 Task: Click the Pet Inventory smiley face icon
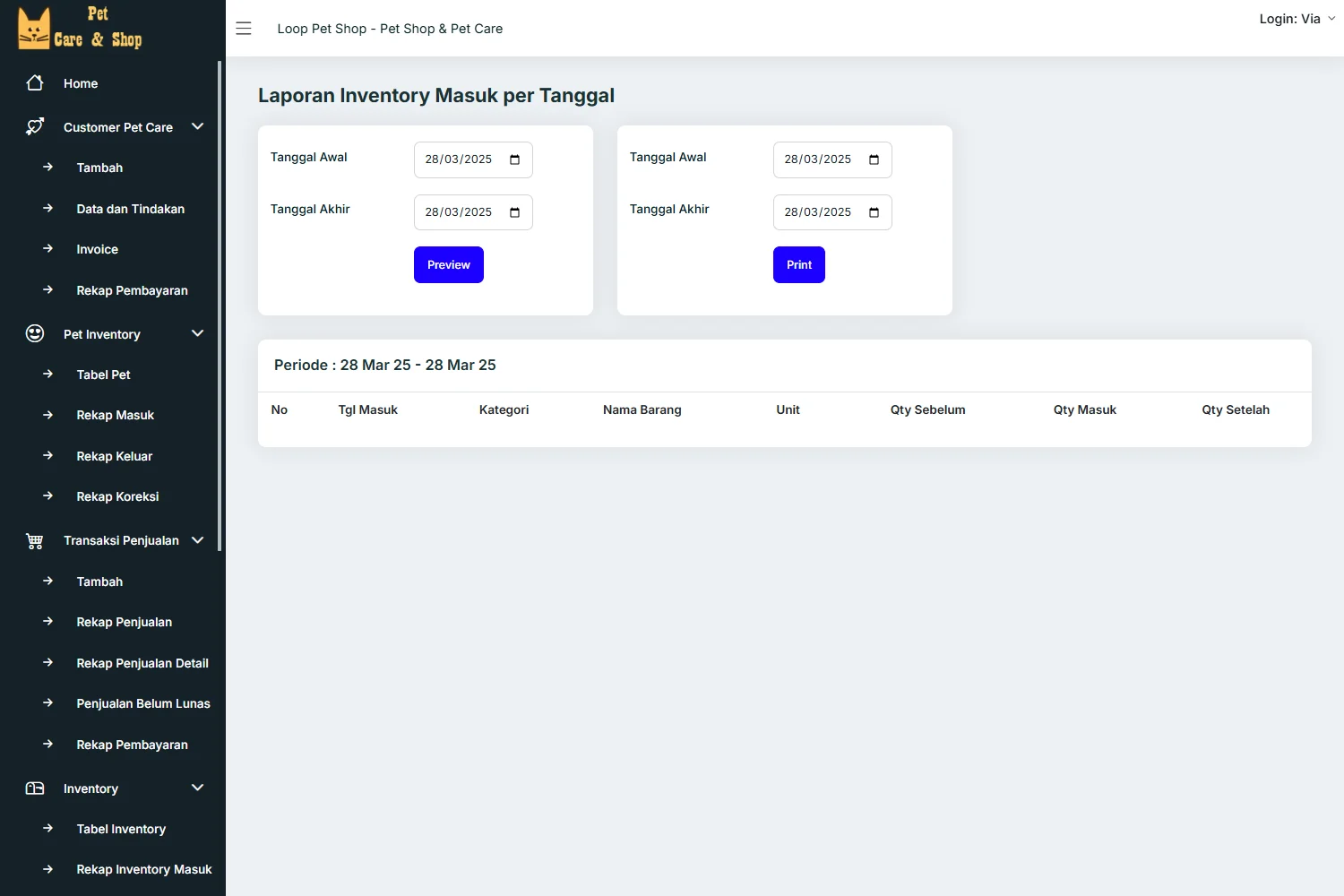pos(35,334)
